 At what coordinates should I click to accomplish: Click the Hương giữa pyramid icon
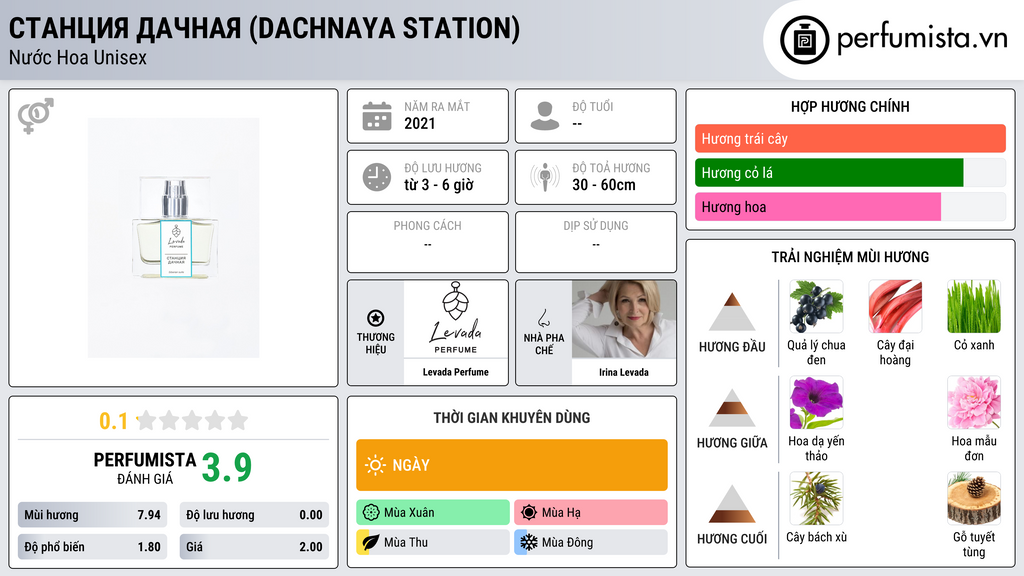click(732, 408)
